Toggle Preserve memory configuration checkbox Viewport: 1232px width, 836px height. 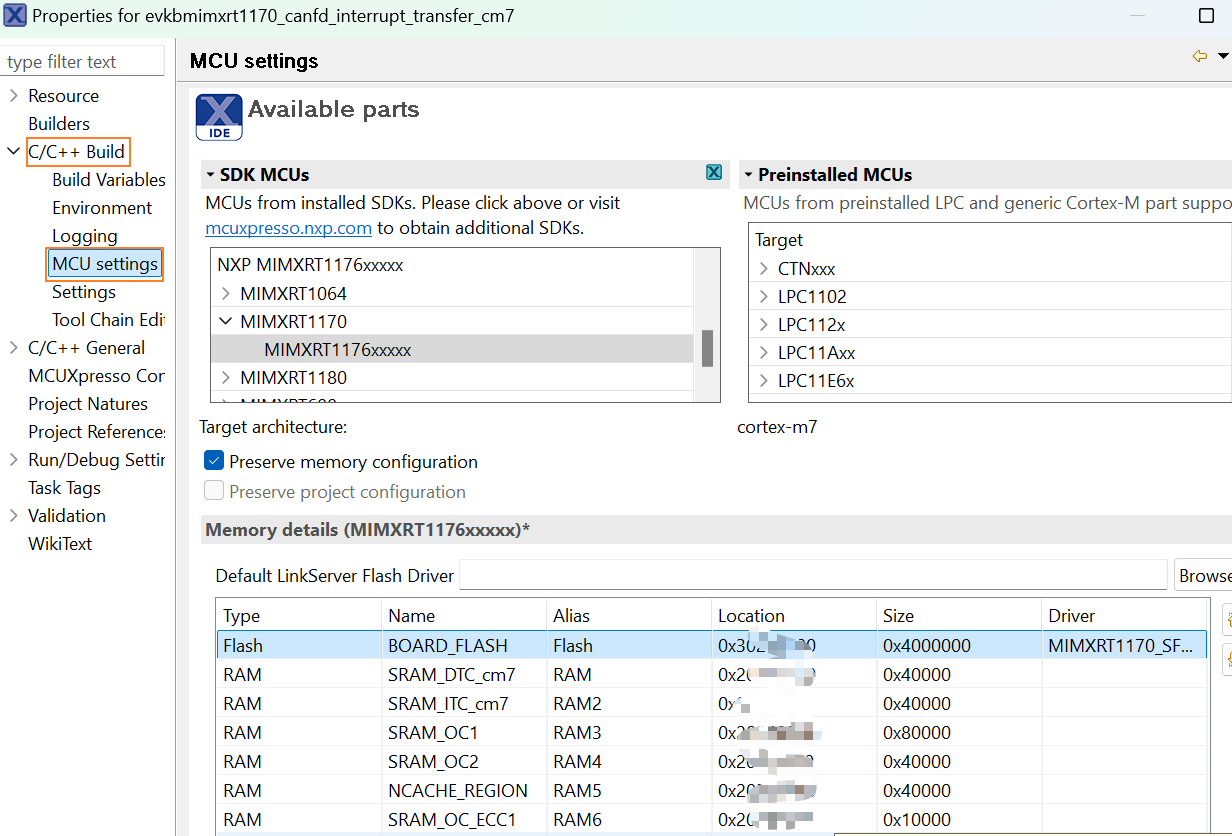pyautogui.click(x=214, y=461)
